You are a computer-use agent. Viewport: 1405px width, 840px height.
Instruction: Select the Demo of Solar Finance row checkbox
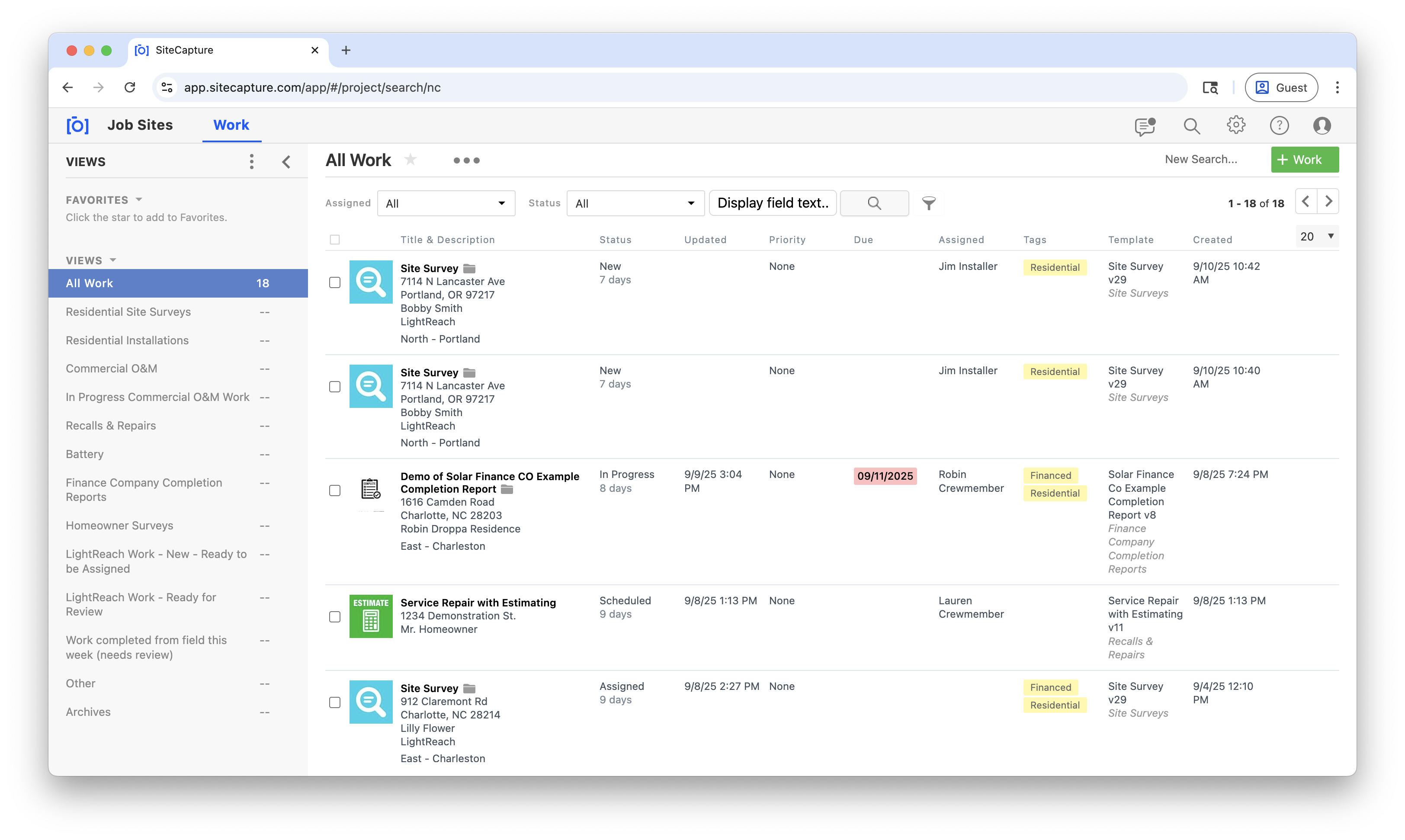click(x=334, y=490)
